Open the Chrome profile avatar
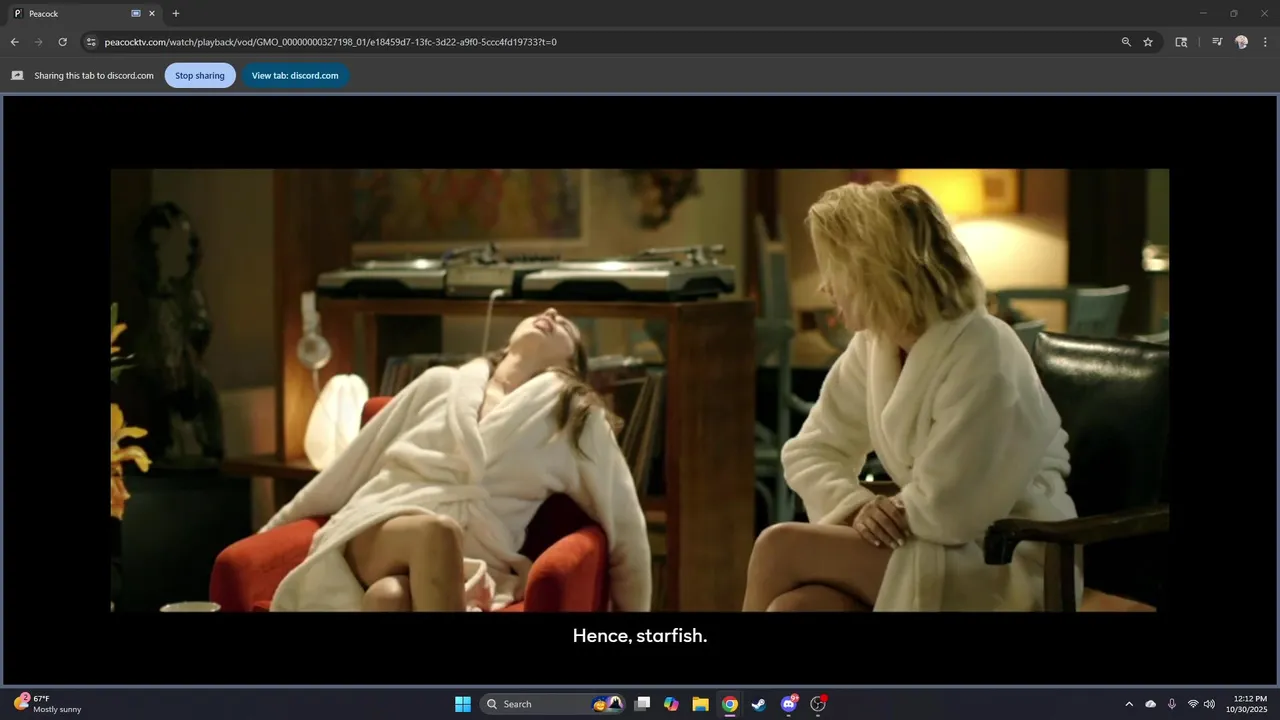 pyautogui.click(x=1241, y=42)
